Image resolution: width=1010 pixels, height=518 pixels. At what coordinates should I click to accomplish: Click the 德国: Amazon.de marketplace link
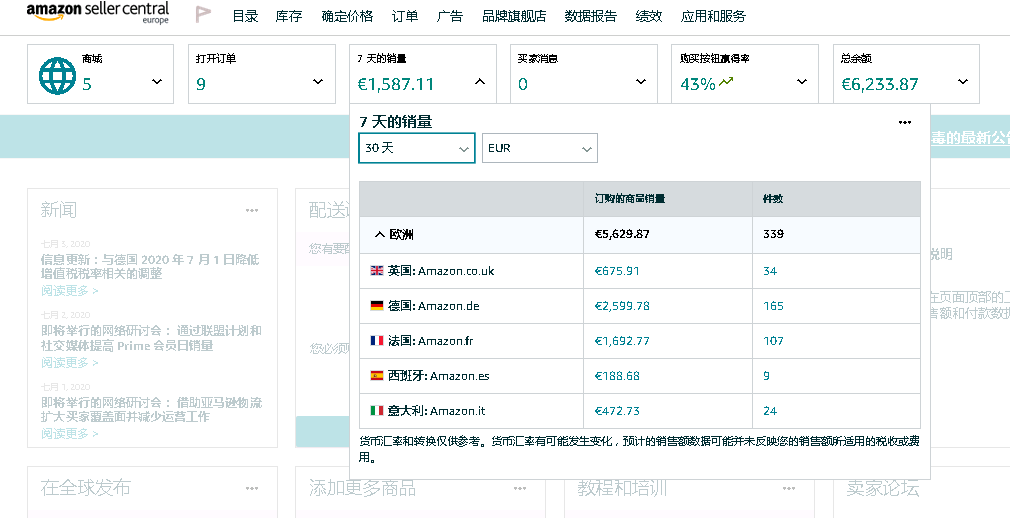[434, 305]
